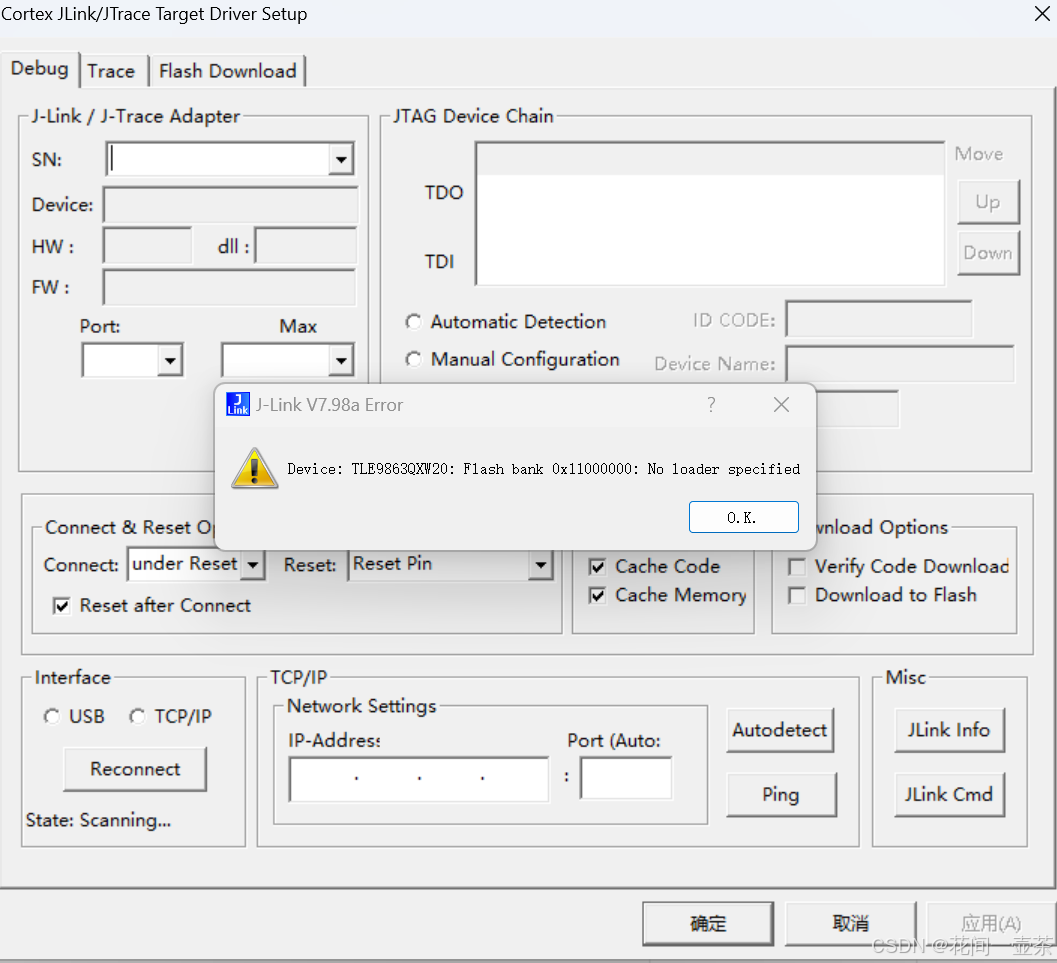Click the dll version field
This screenshot has width=1057, height=963.
[306, 245]
